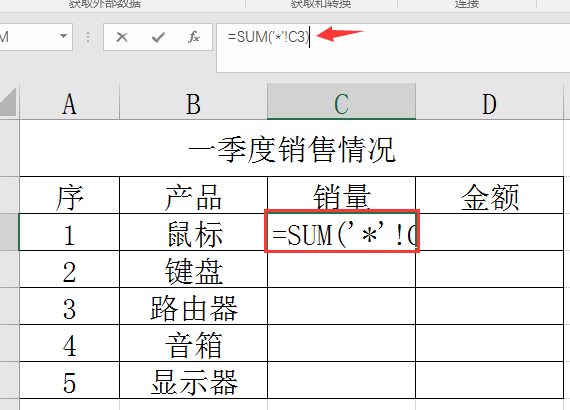Click the sequence cell with number 4
Image resolution: width=570 pixels, height=410 pixels.
pyautogui.click(x=69, y=343)
